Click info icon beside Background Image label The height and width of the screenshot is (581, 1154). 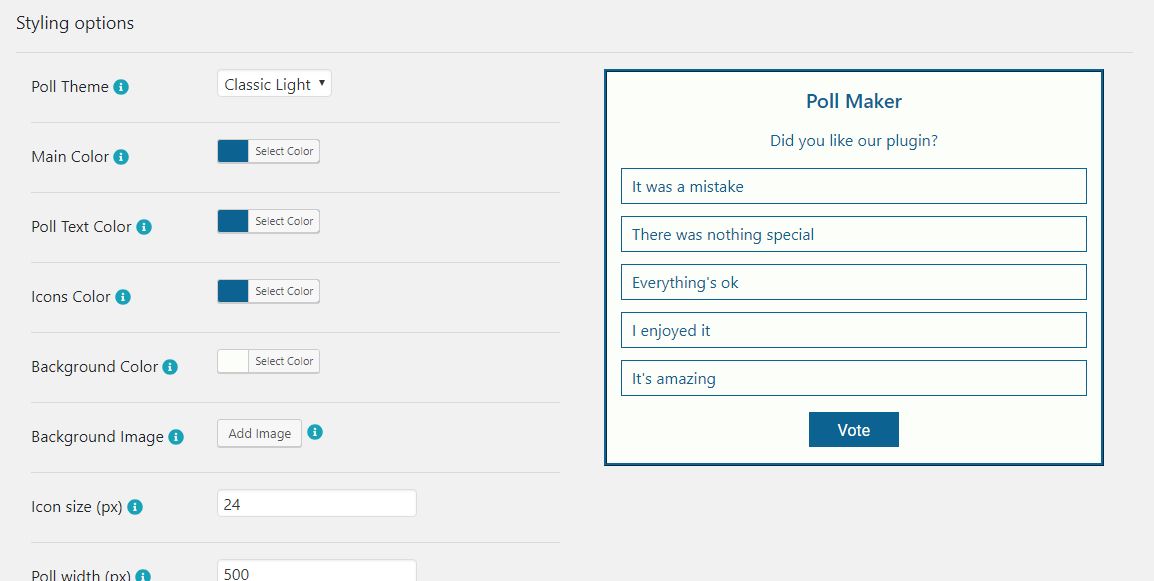coord(176,437)
